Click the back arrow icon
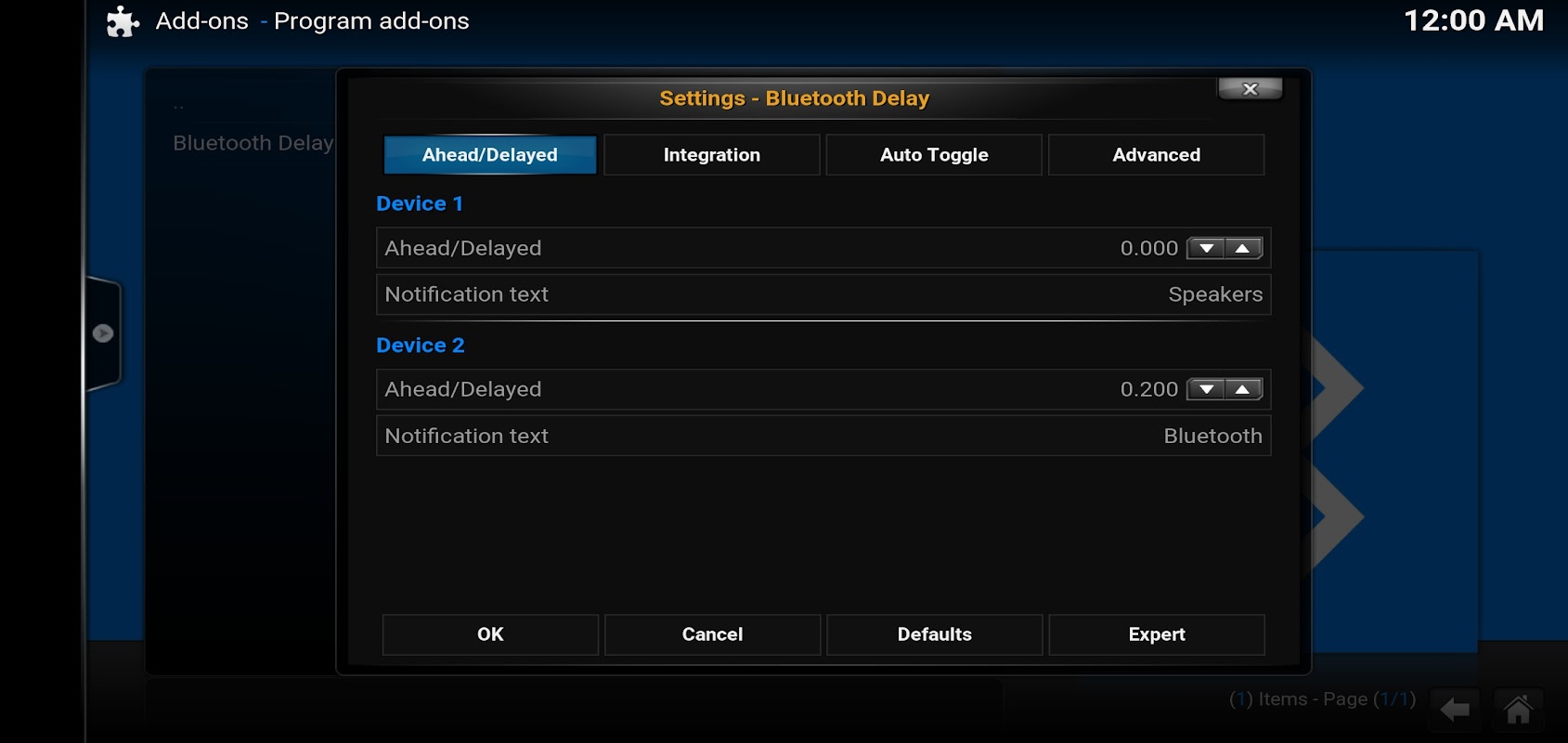This screenshot has width=1568, height=743. point(1456,710)
